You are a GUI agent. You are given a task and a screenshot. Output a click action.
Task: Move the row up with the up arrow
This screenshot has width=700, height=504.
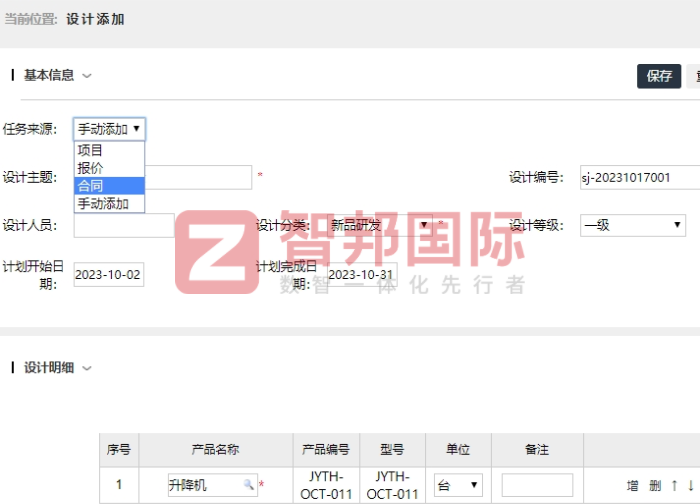tap(674, 486)
